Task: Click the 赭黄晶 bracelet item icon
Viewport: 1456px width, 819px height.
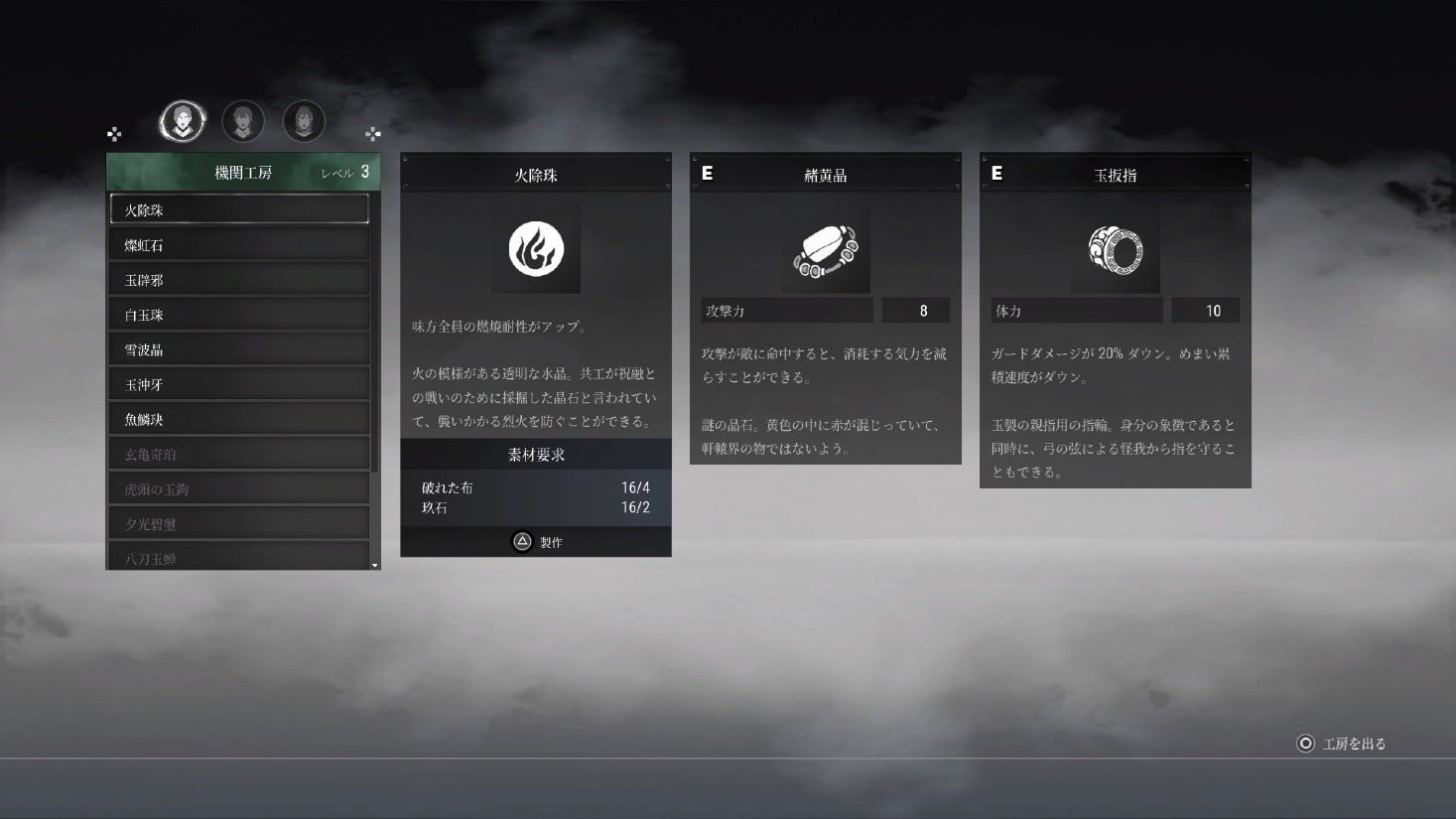Action: (x=826, y=249)
